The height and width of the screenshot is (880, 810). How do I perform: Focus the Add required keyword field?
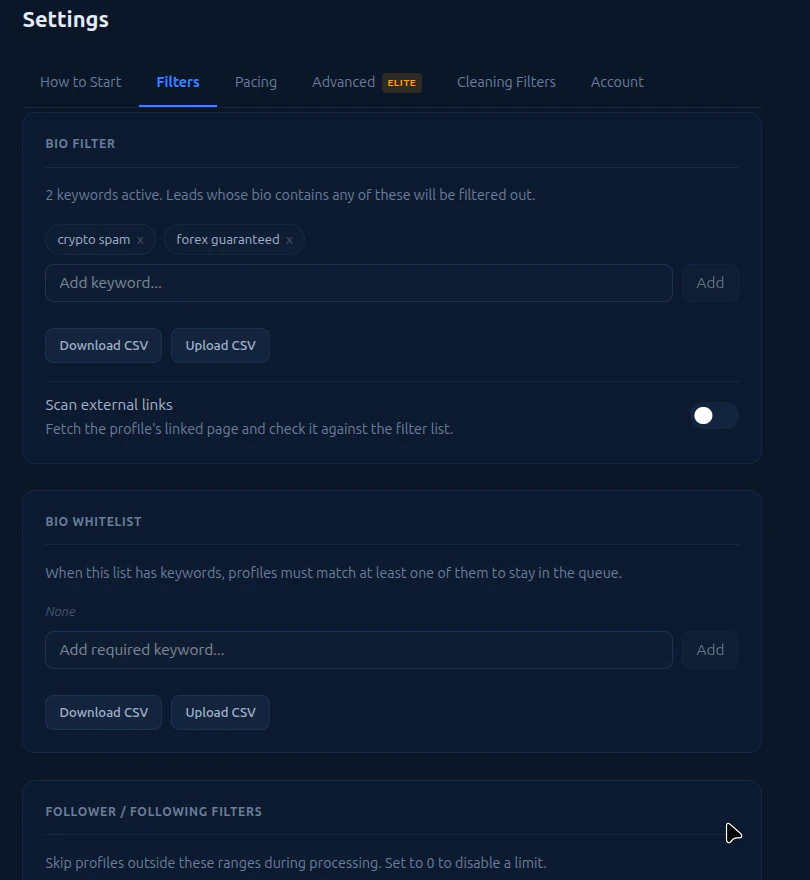pyautogui.click(x=359, y=650)
